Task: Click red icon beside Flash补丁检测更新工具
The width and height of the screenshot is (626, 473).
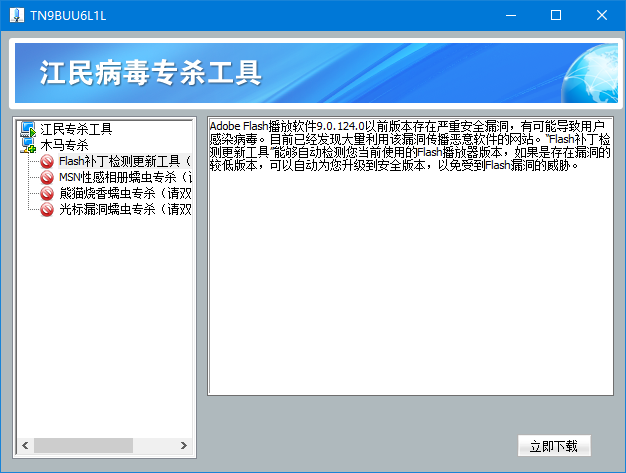Action: (47, 161)
